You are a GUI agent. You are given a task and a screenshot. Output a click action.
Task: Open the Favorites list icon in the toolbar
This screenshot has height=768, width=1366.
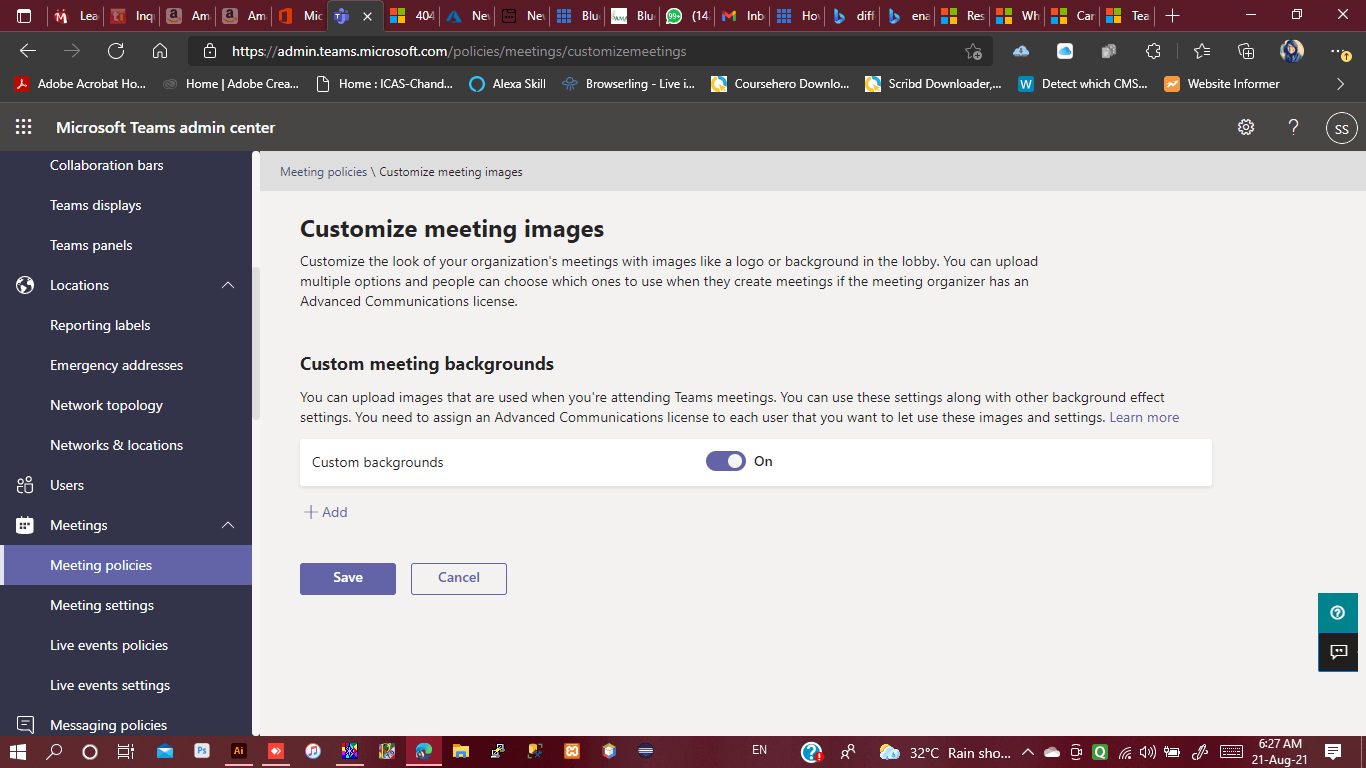click(1201, 51)
